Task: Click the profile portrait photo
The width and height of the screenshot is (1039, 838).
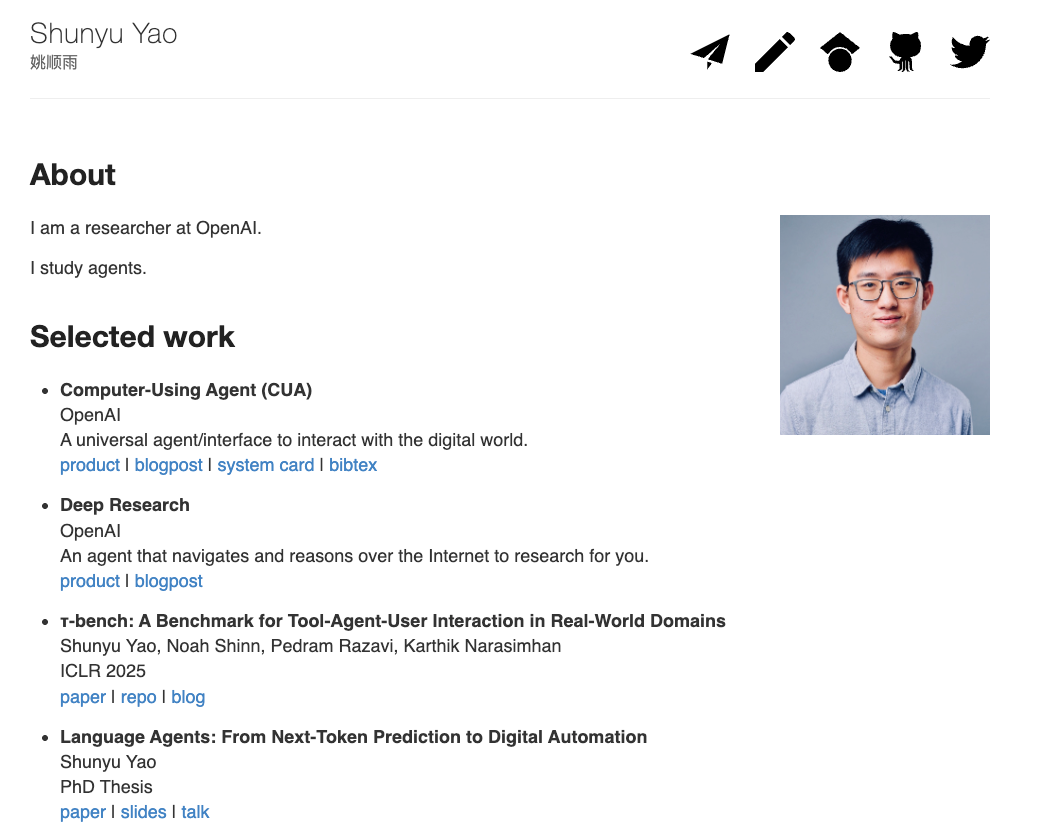Action: point(885,325)
